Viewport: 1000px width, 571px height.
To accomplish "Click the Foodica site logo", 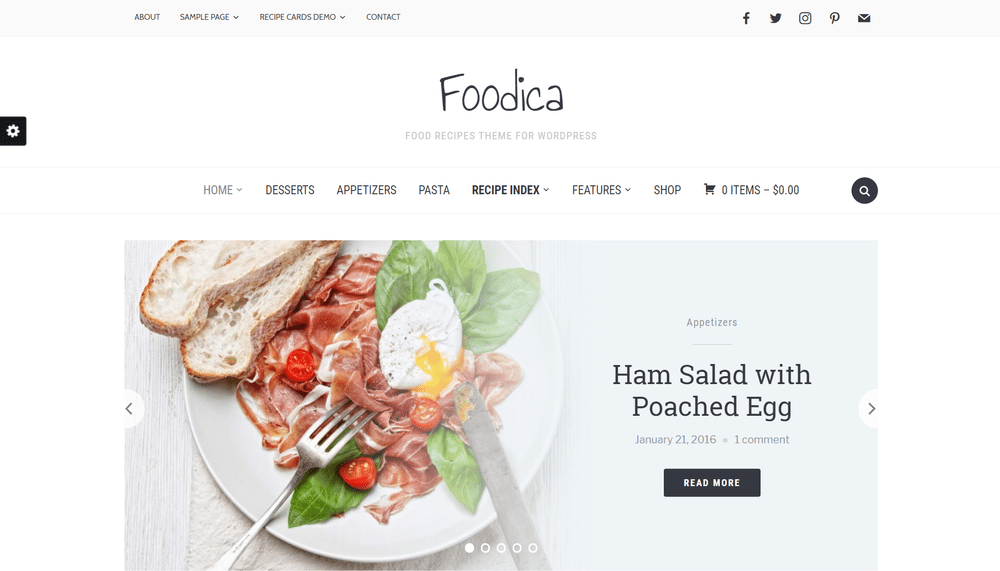I will click(x=501, y=91).
